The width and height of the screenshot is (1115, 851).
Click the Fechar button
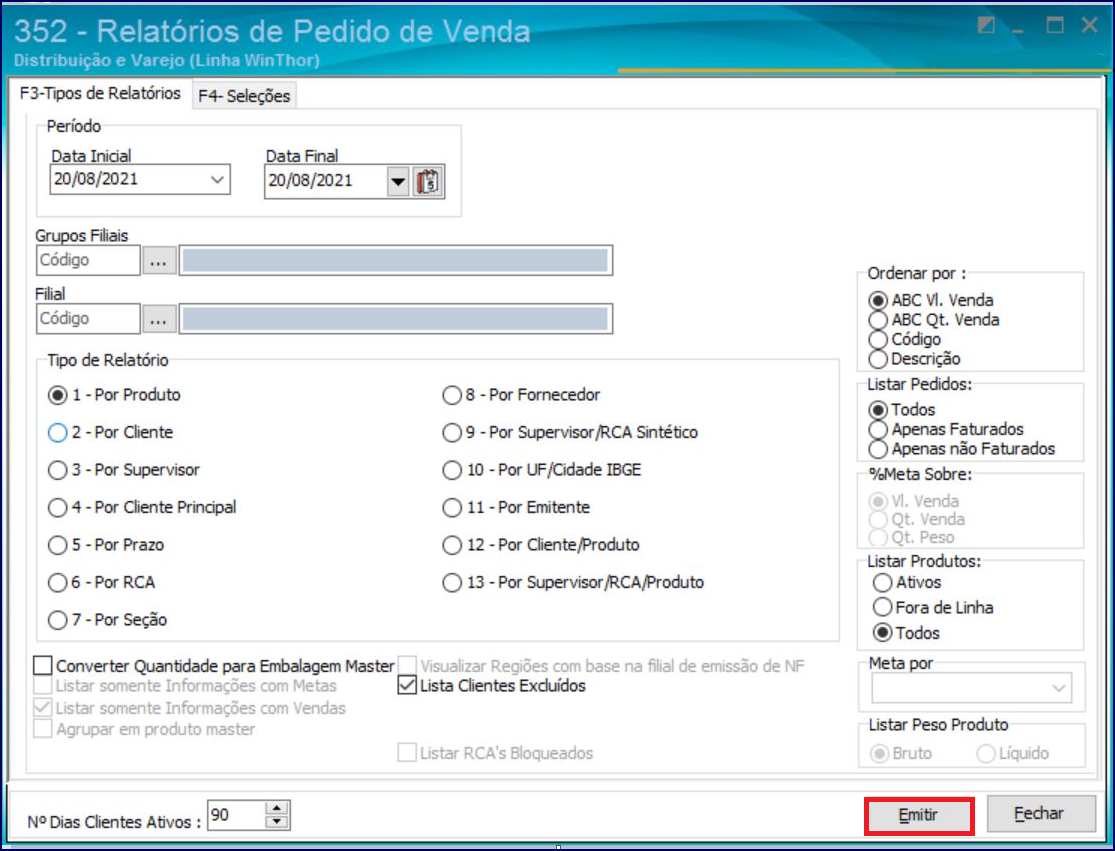(x=1039, y=814)
